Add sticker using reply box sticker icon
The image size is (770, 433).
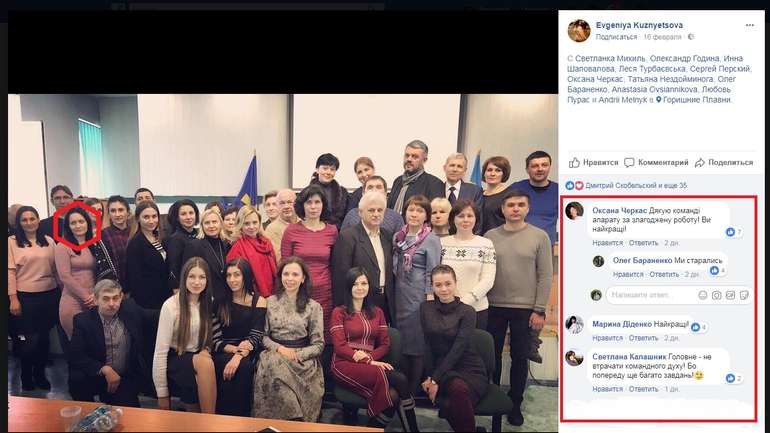click(x=744, y=295)
